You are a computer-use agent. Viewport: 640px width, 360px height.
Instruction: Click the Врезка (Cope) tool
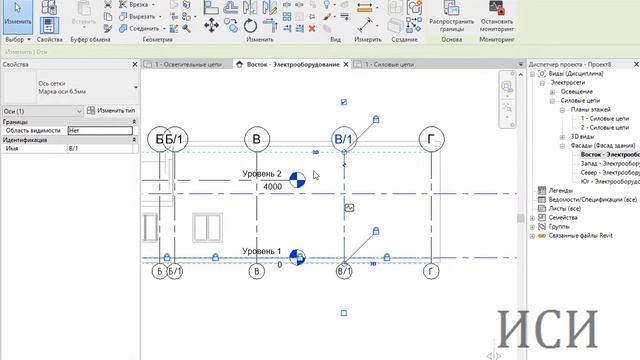coord(138,5)
